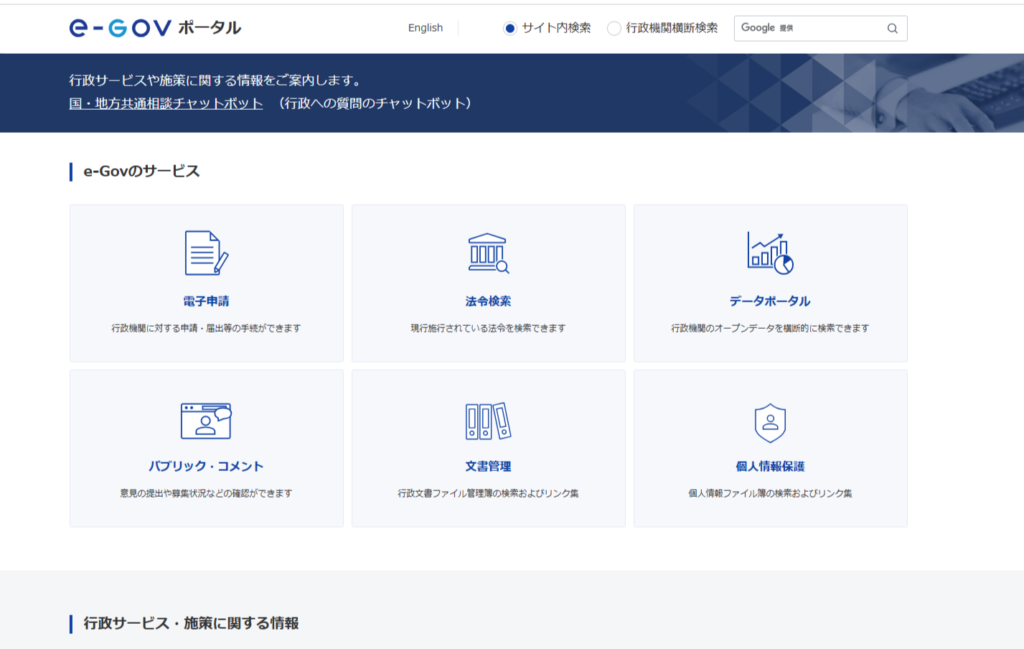Open the 個人情報保護 title link
This screenshot has width=1024, height=649.
[x=770, y=466]
